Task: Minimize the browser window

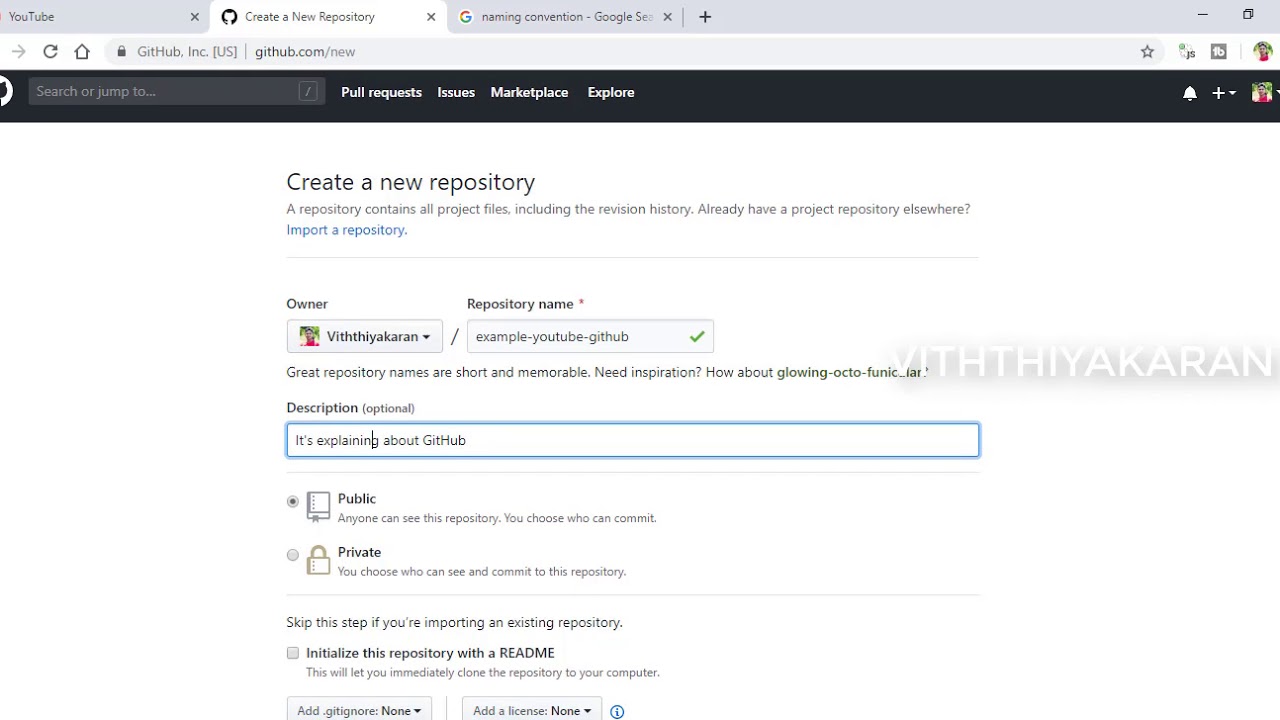Action: [x=1203, y=15]
